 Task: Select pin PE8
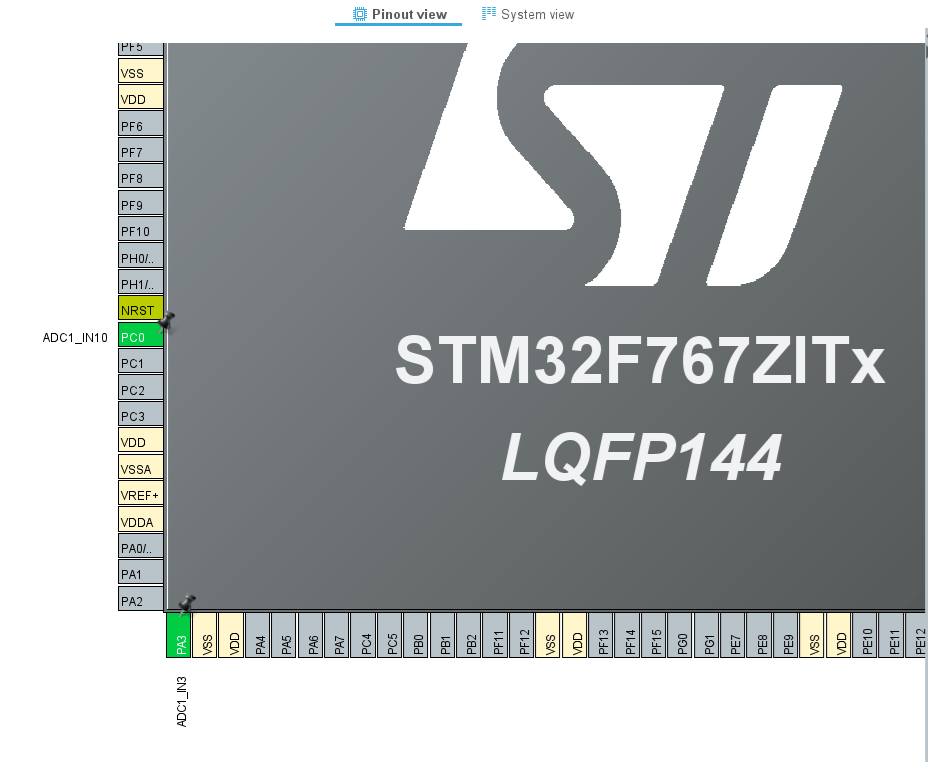click(x=759, y=635)
